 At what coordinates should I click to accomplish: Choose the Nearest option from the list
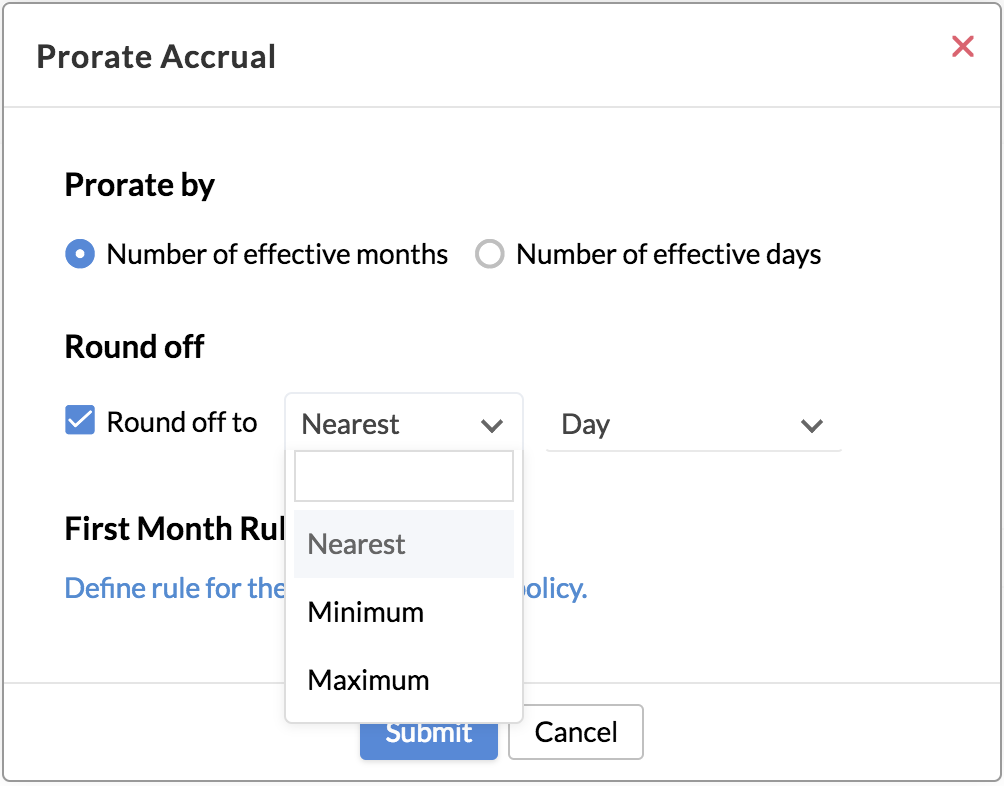coord(357,545)
